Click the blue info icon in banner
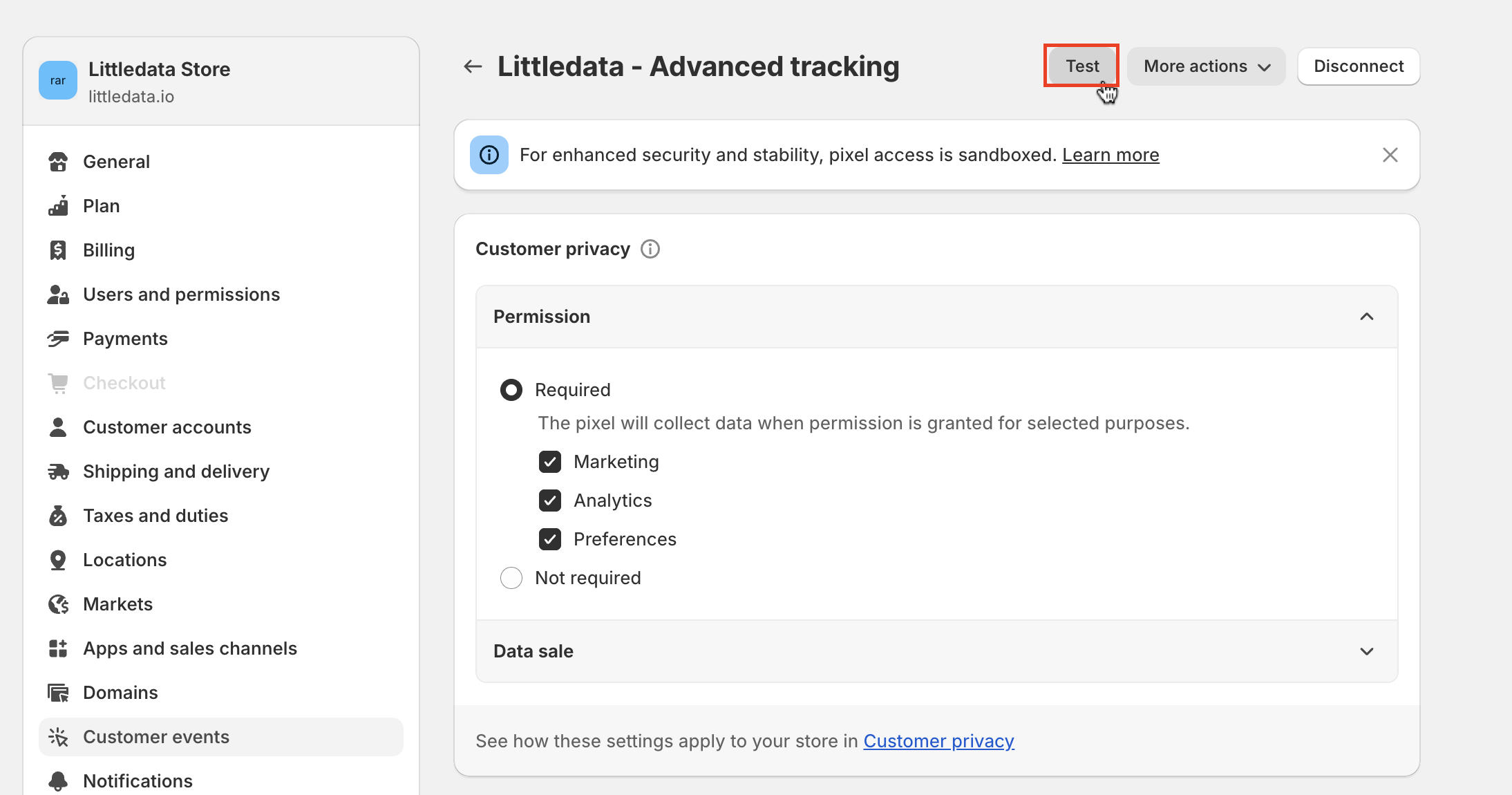This screenshot has height=795, width=1512. click(489, 155)
